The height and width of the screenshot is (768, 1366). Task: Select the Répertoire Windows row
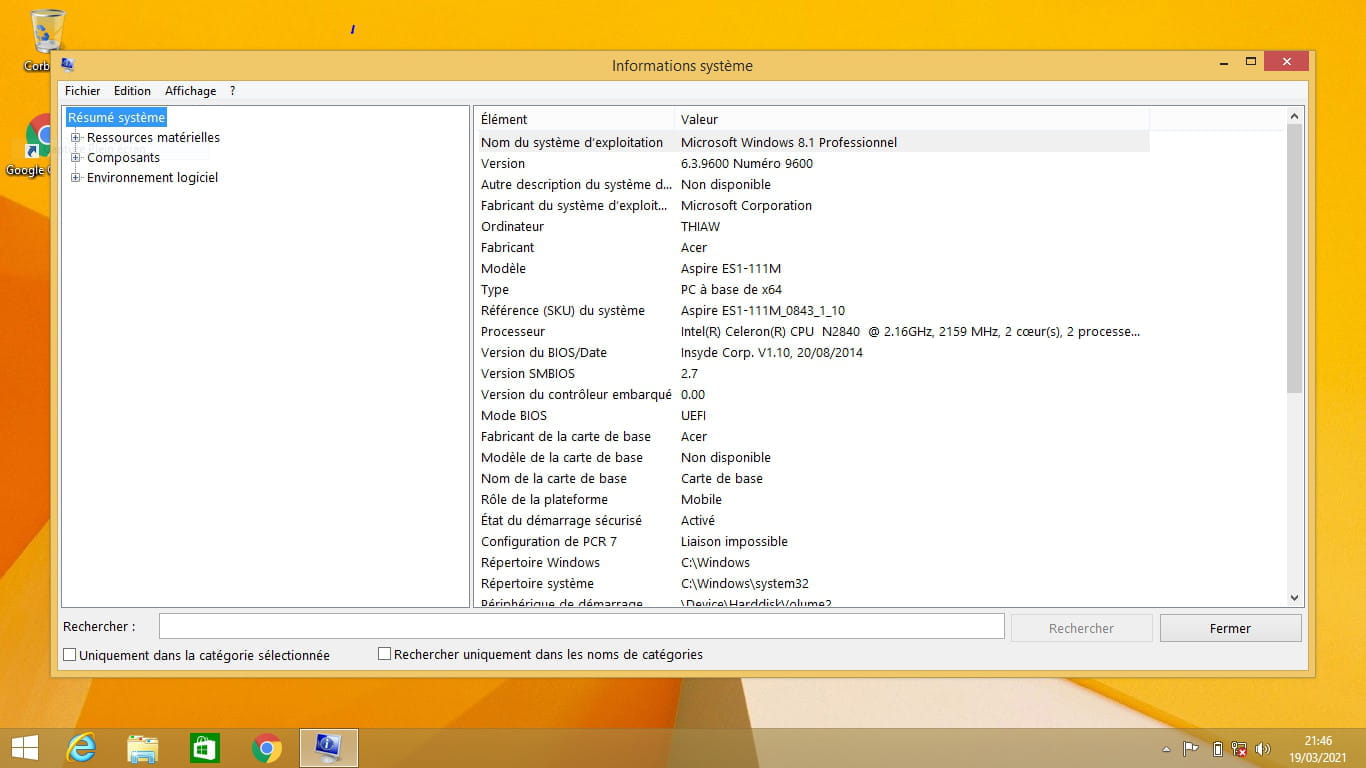point(814,562)
